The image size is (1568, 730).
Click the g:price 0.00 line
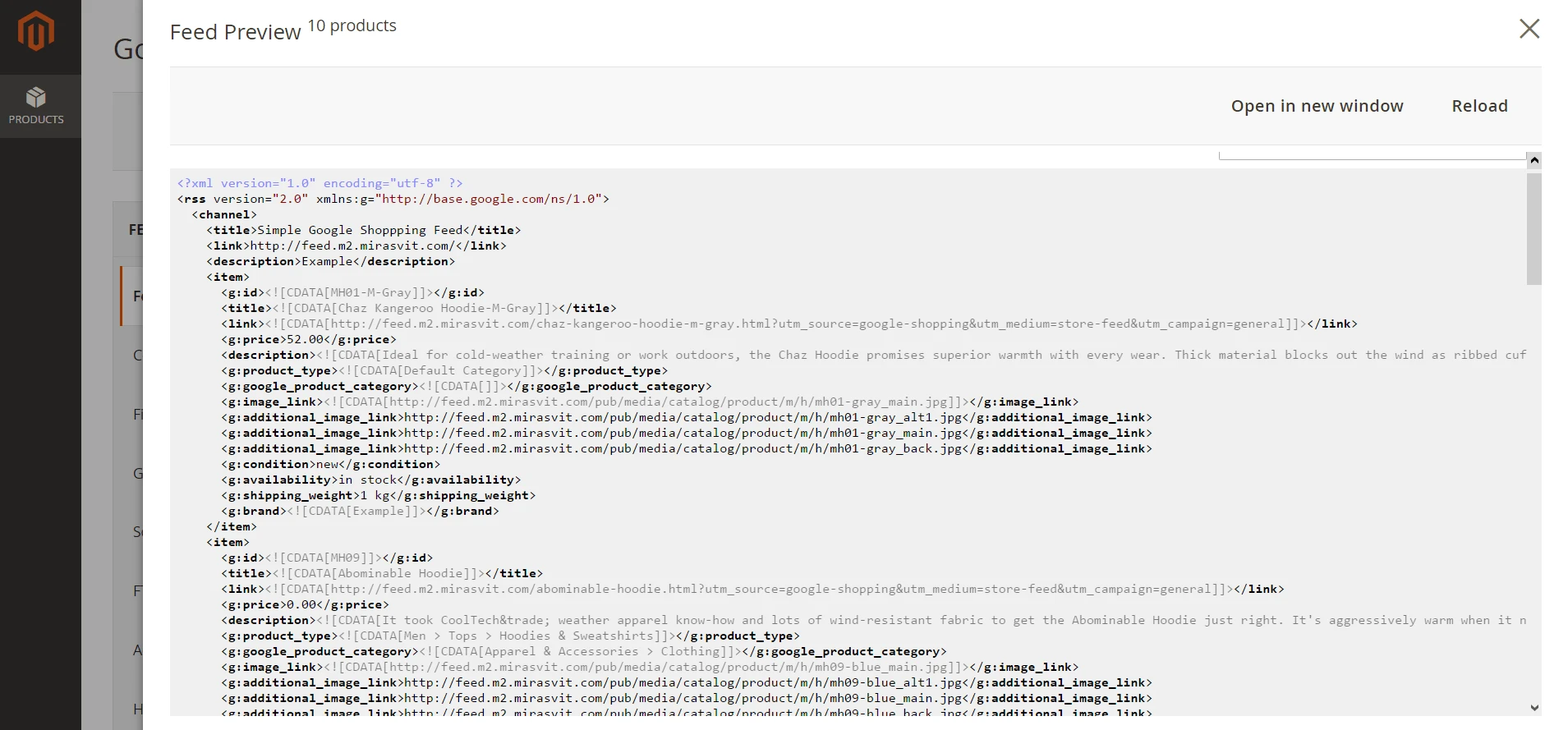(x=304, y=604)
